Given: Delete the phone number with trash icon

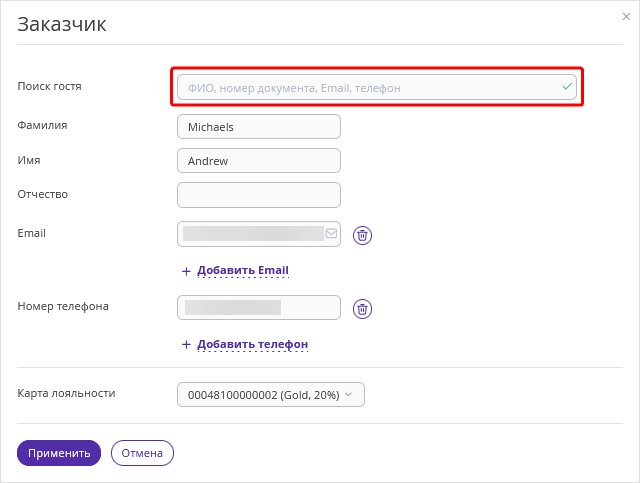Looking at the screenshot, I should [362, 309].
